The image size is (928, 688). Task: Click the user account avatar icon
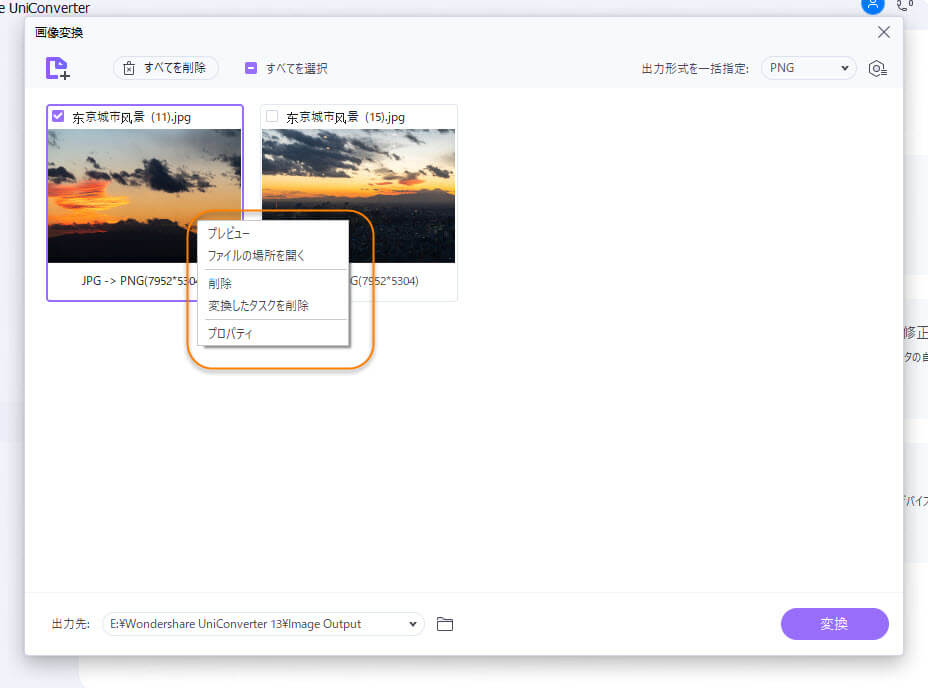point(872,5)
